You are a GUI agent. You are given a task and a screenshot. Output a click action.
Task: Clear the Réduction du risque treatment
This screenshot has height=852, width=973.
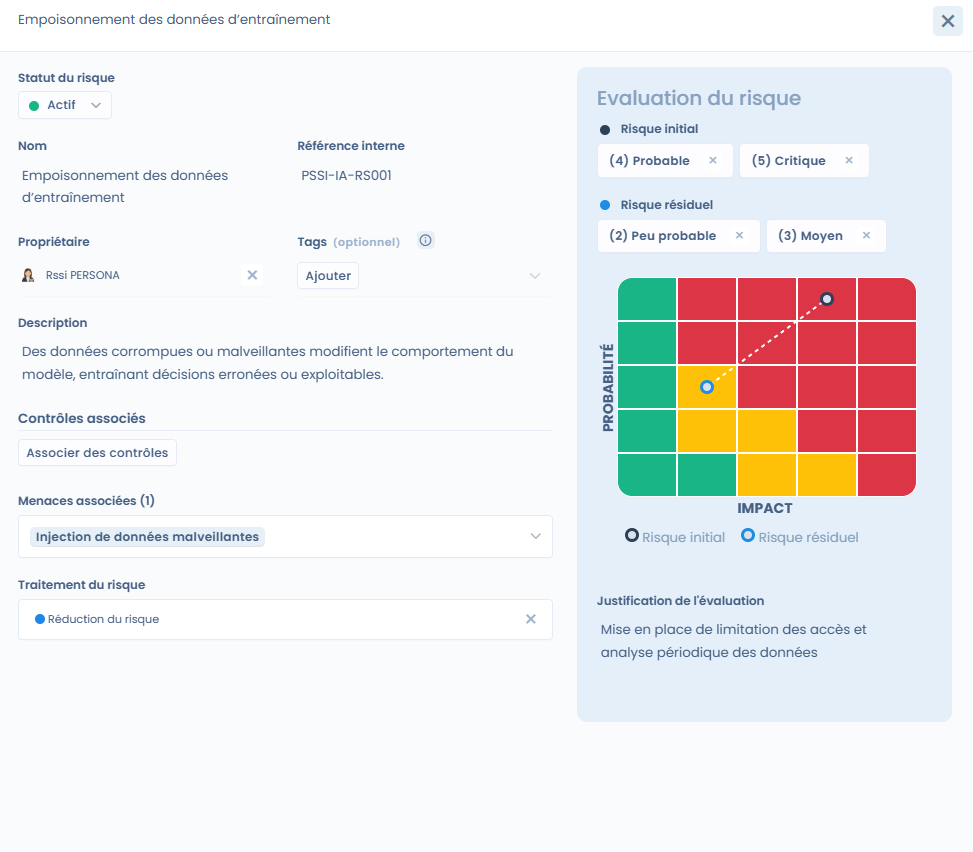point(531,619)
